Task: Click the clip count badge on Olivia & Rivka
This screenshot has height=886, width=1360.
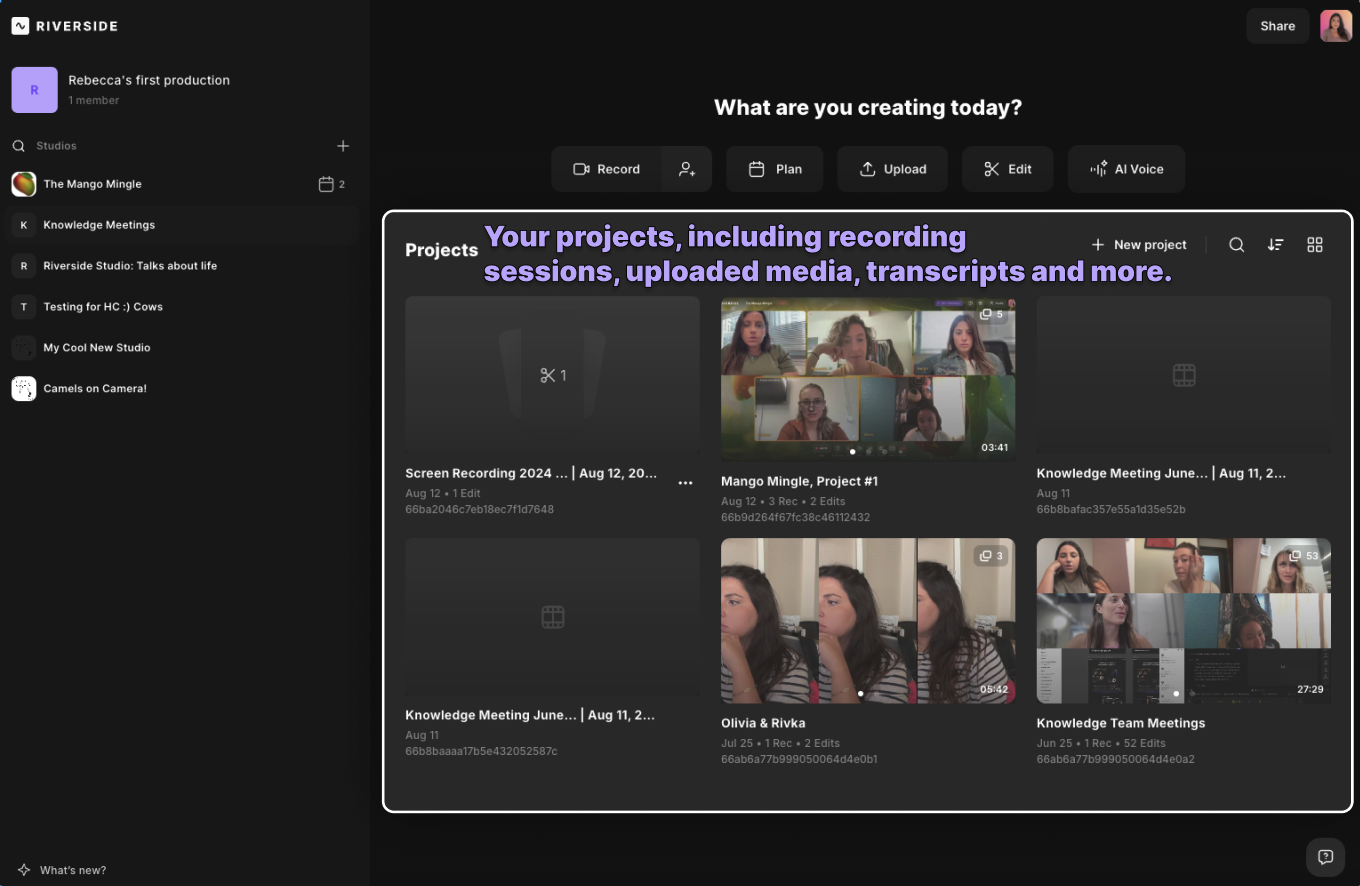Action: 991,556
